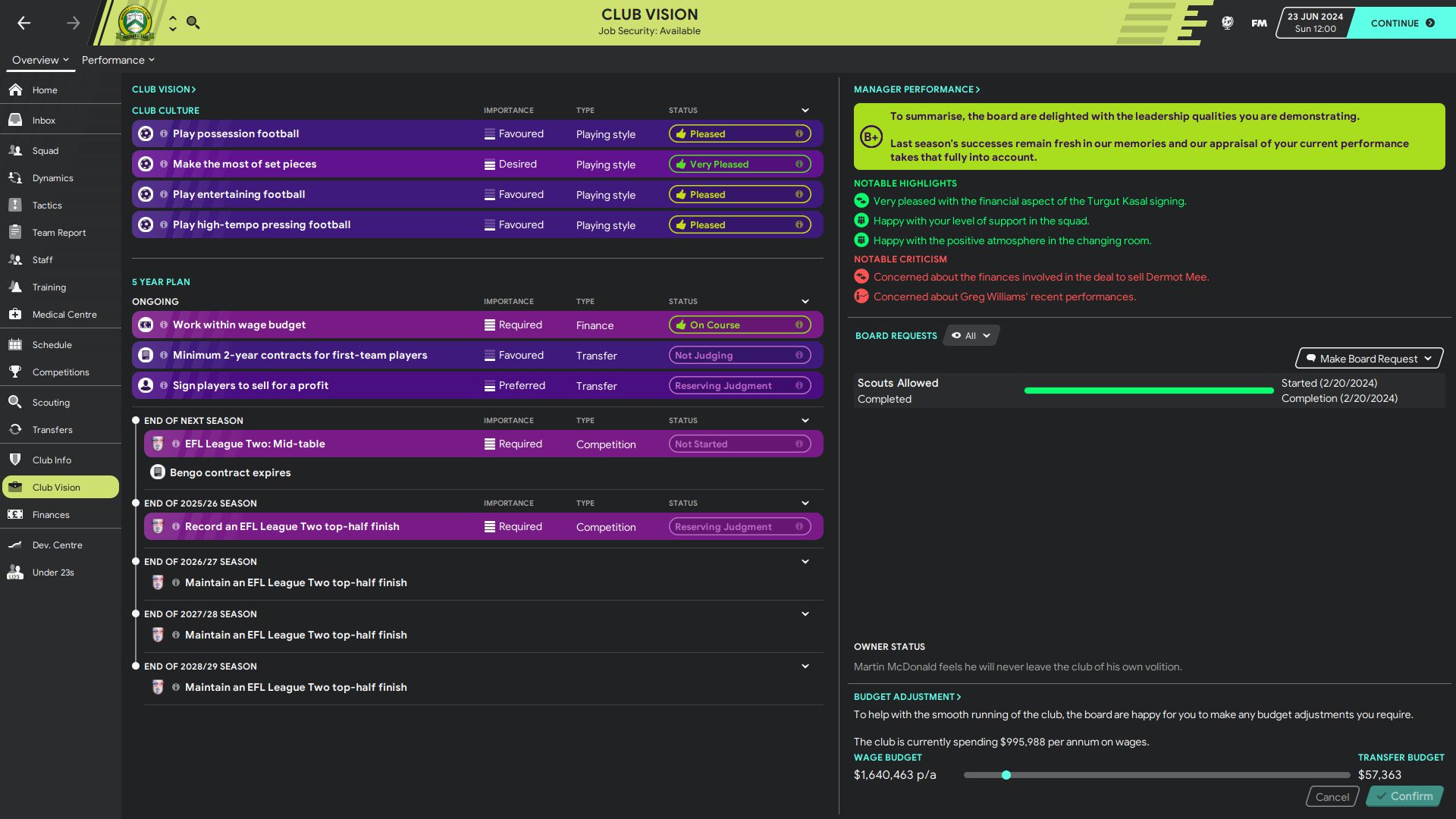Screen dimensions: 1456x819
Task: Open the Make Board Request dropdown
Action: pyautogui.click(x=1369, y=359)
